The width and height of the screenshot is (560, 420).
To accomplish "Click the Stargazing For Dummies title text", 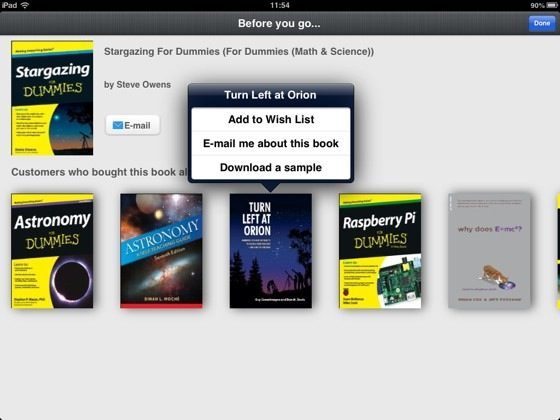I will click(239, 51).
